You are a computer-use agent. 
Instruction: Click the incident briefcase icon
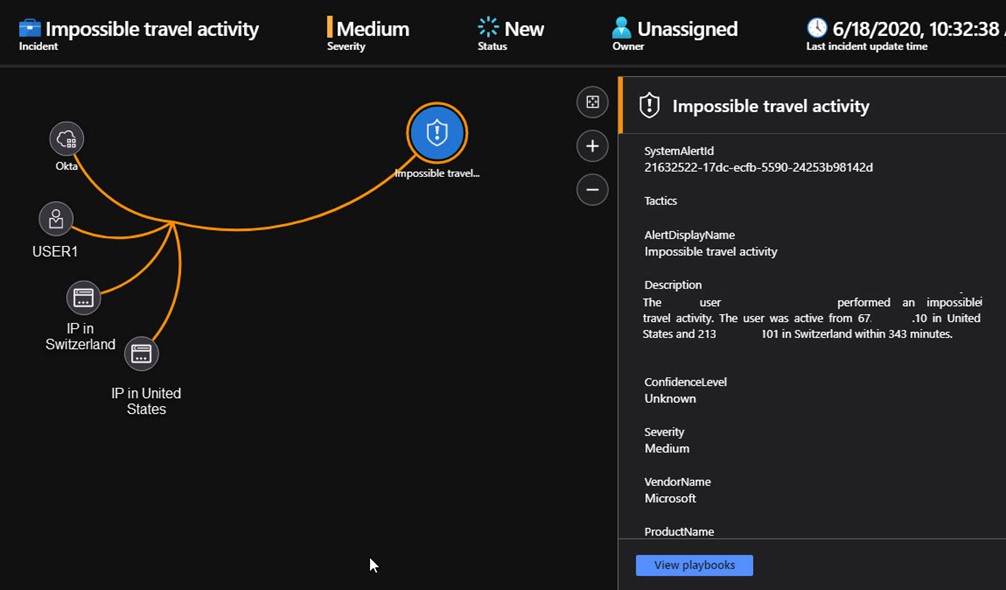pos(30,28)
